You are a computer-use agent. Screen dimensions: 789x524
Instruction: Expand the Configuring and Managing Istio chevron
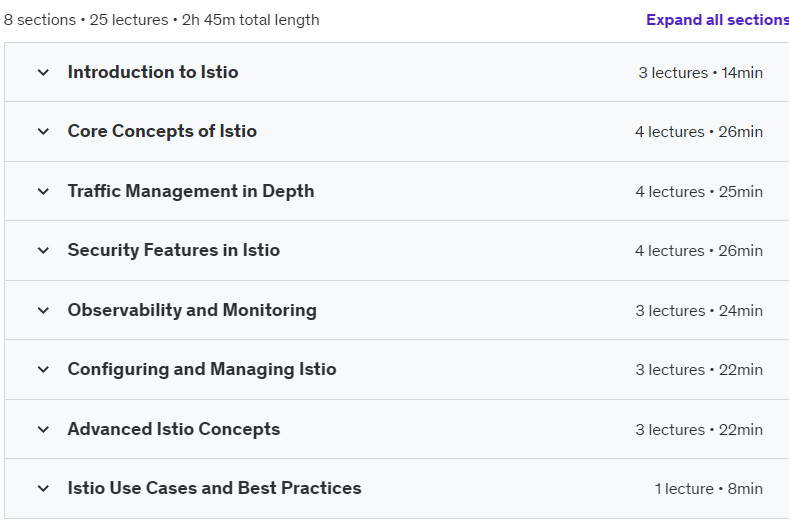tap(43, 369)
